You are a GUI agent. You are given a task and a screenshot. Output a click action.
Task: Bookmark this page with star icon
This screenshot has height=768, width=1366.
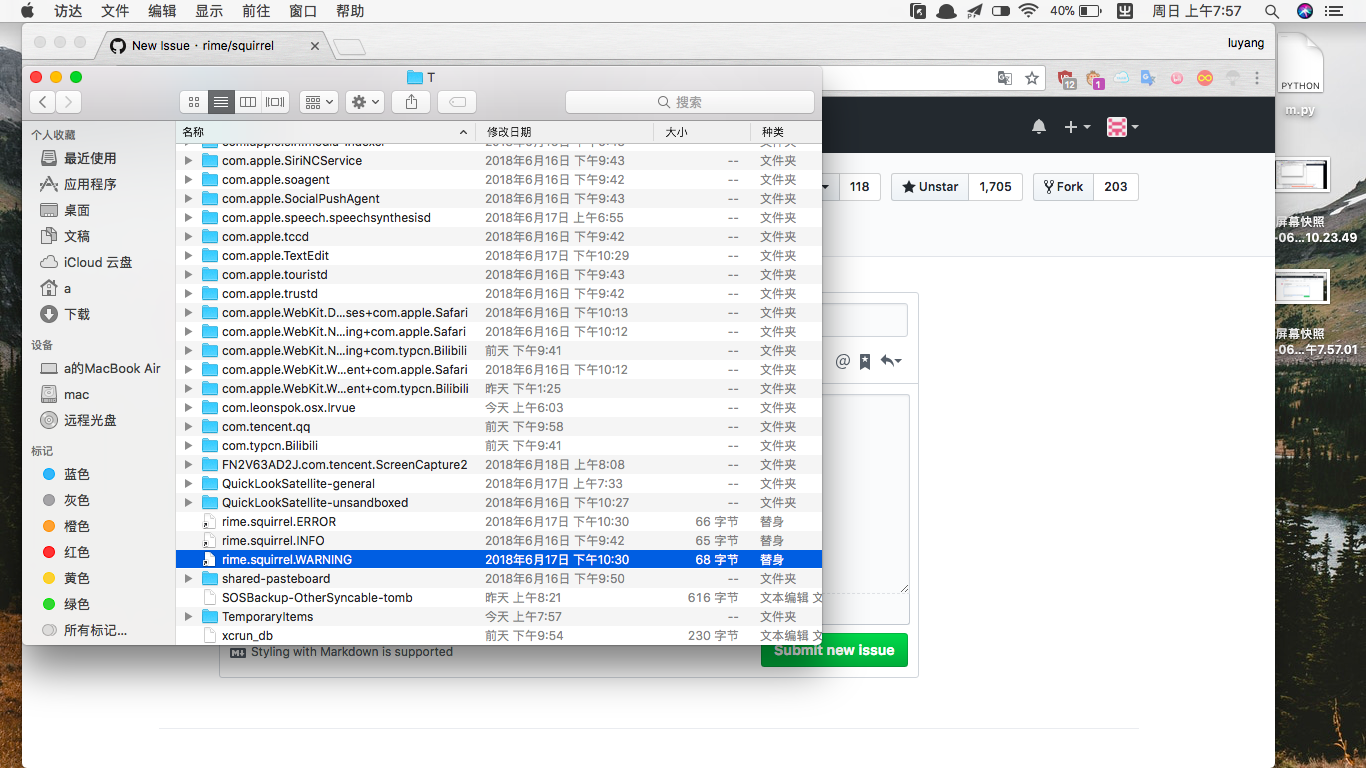tap(1032, 78)
